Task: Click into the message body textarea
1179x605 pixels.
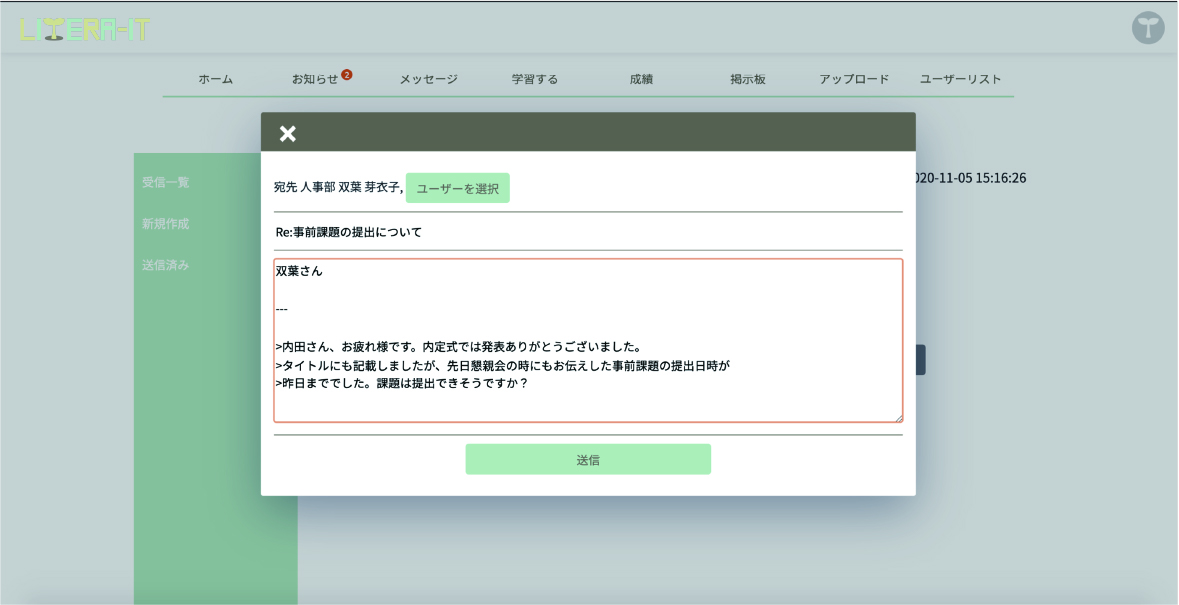Action: coord(588,340)
